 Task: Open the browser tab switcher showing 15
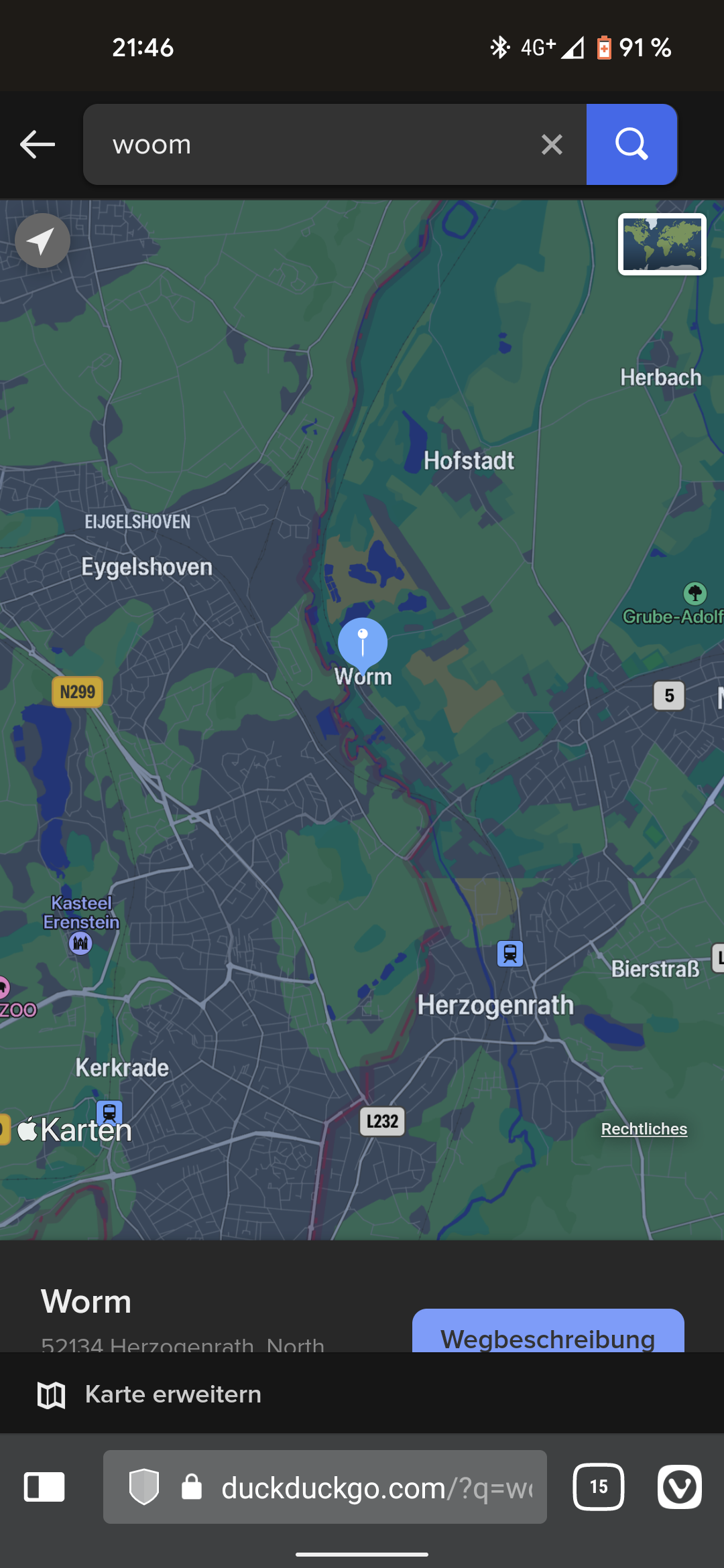599,1487
